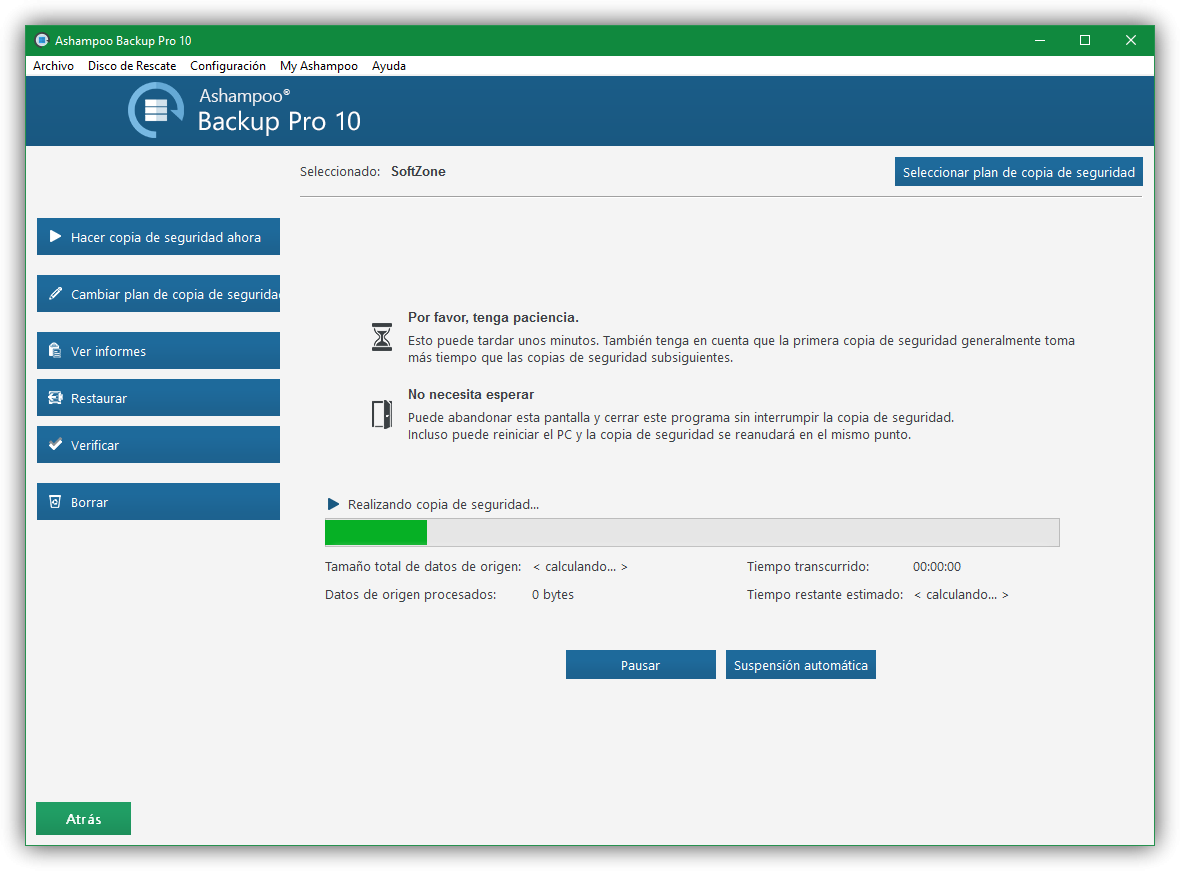
Task: Click the door icon next to No necesita esperar
Action: 382,414
